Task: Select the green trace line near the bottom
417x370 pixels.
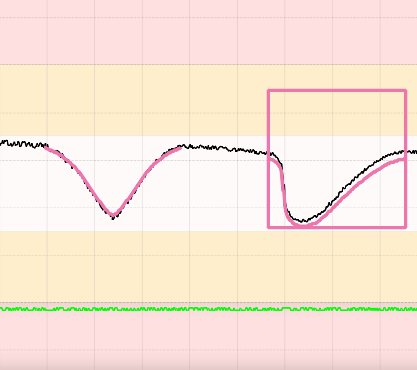Action: click(x=208, y=309)
